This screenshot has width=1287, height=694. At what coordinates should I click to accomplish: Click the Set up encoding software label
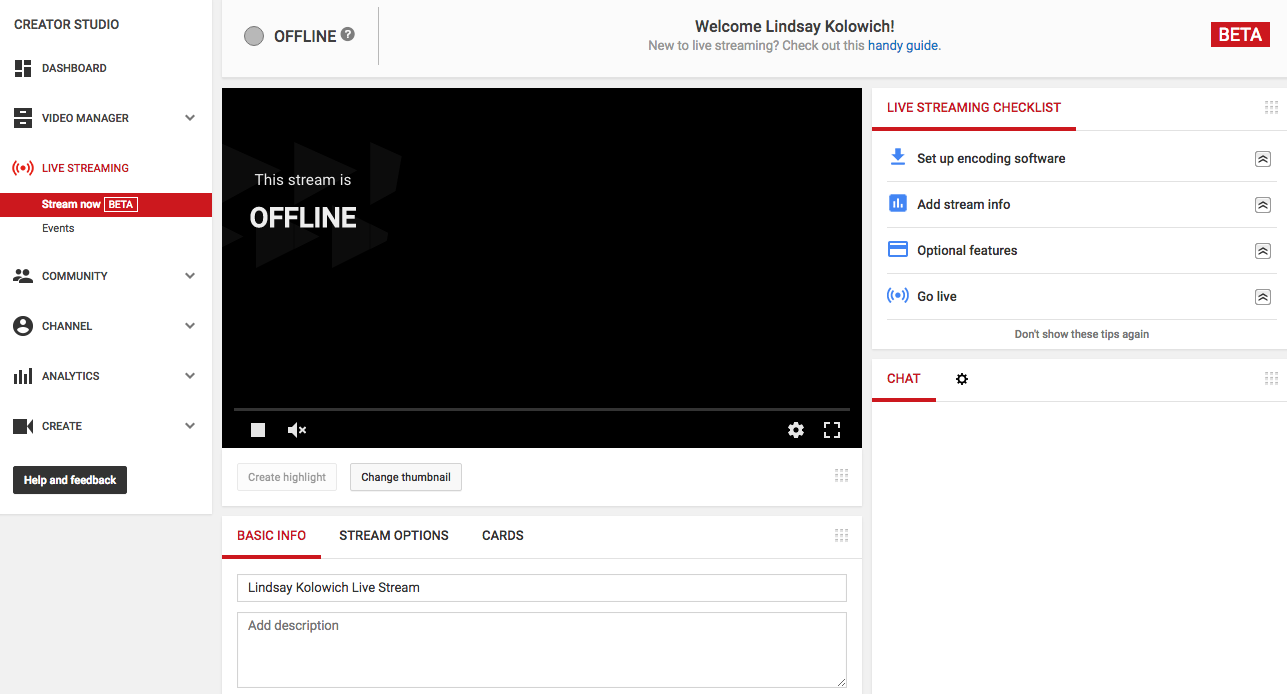[x=991, y=159]
